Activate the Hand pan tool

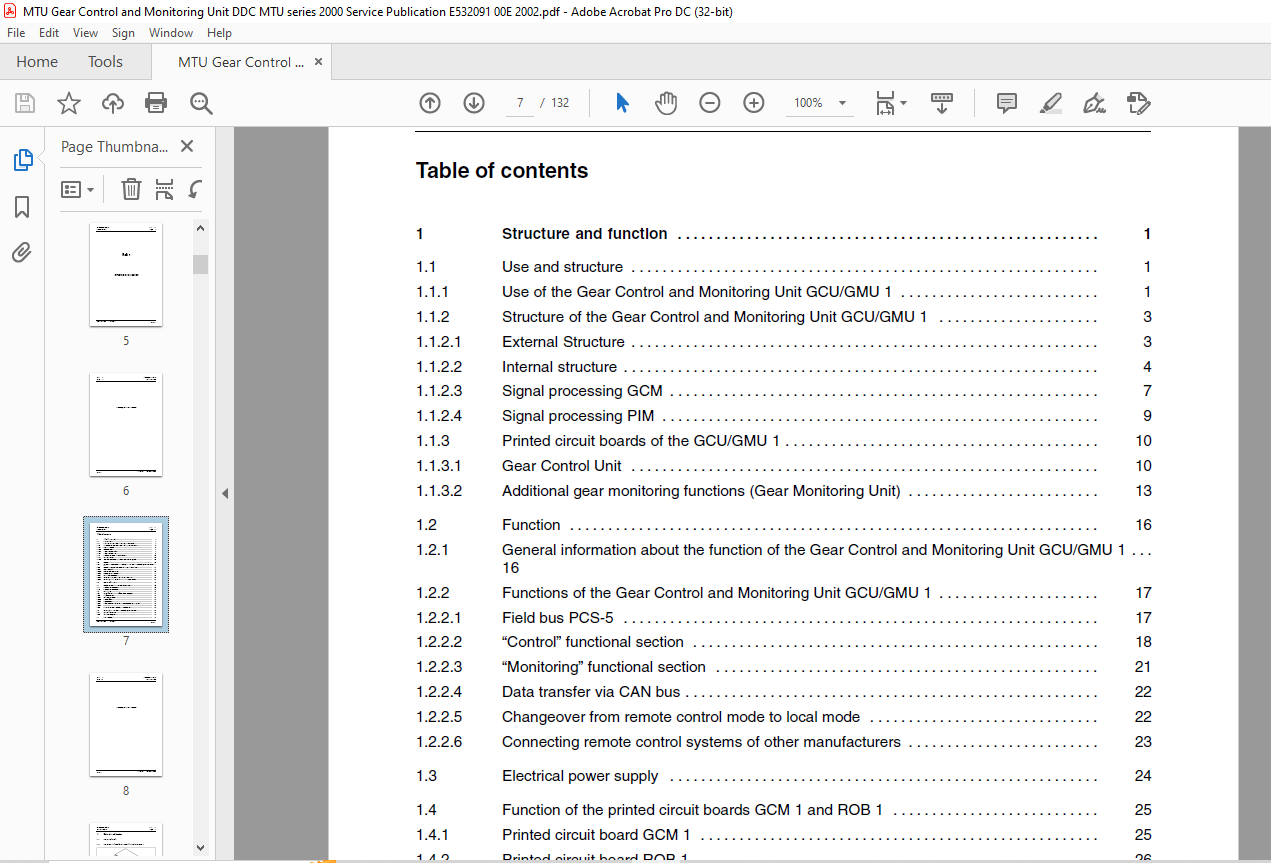[x=666, y=103]
